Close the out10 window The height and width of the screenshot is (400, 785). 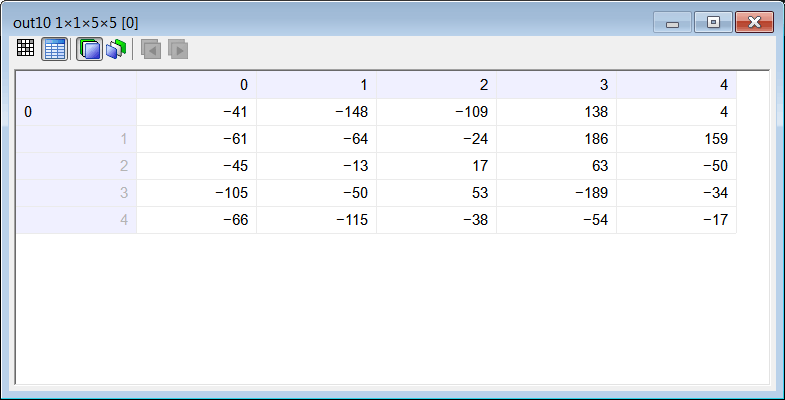(754, 23)
